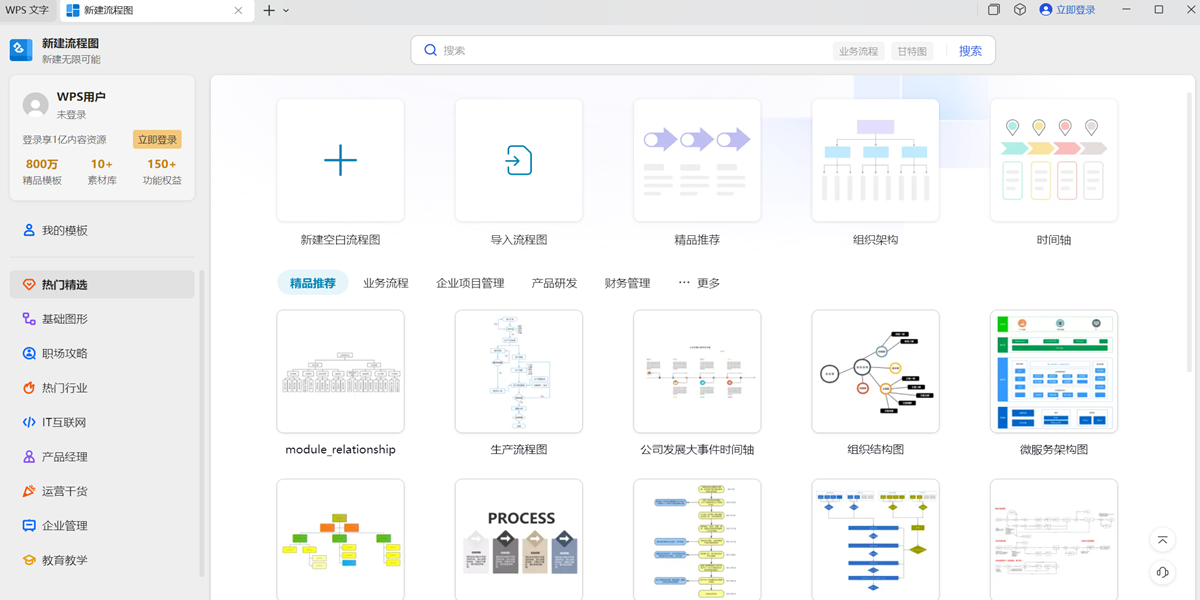
Task: Open the 组织结构图 template thumbnail
Action: click(875, 371)
